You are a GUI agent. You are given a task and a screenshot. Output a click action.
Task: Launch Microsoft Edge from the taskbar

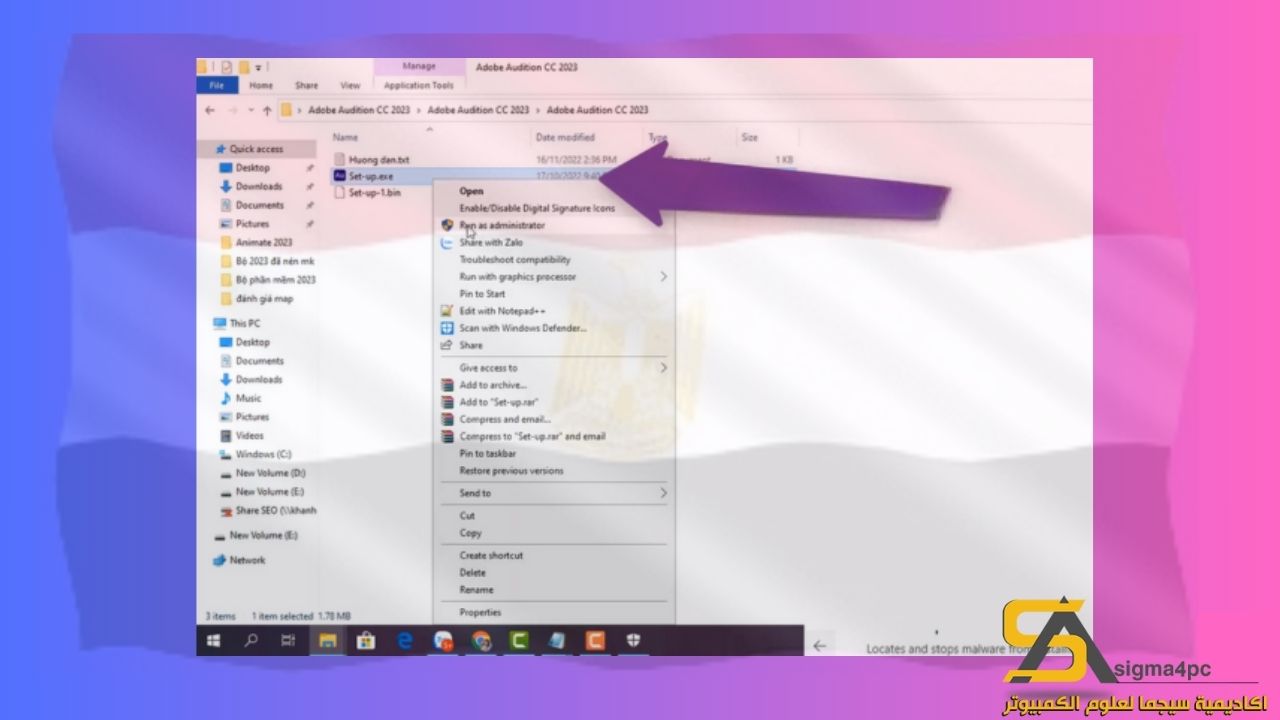(404, 641)
